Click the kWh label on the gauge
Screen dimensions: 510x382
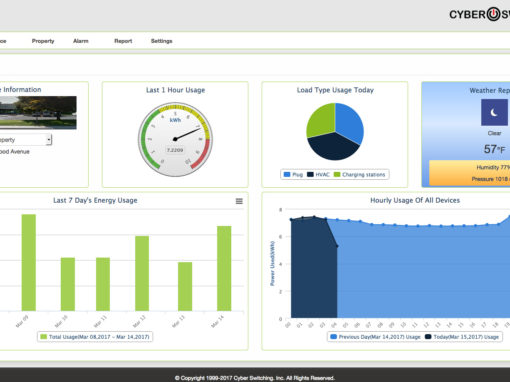coord(175,120)
